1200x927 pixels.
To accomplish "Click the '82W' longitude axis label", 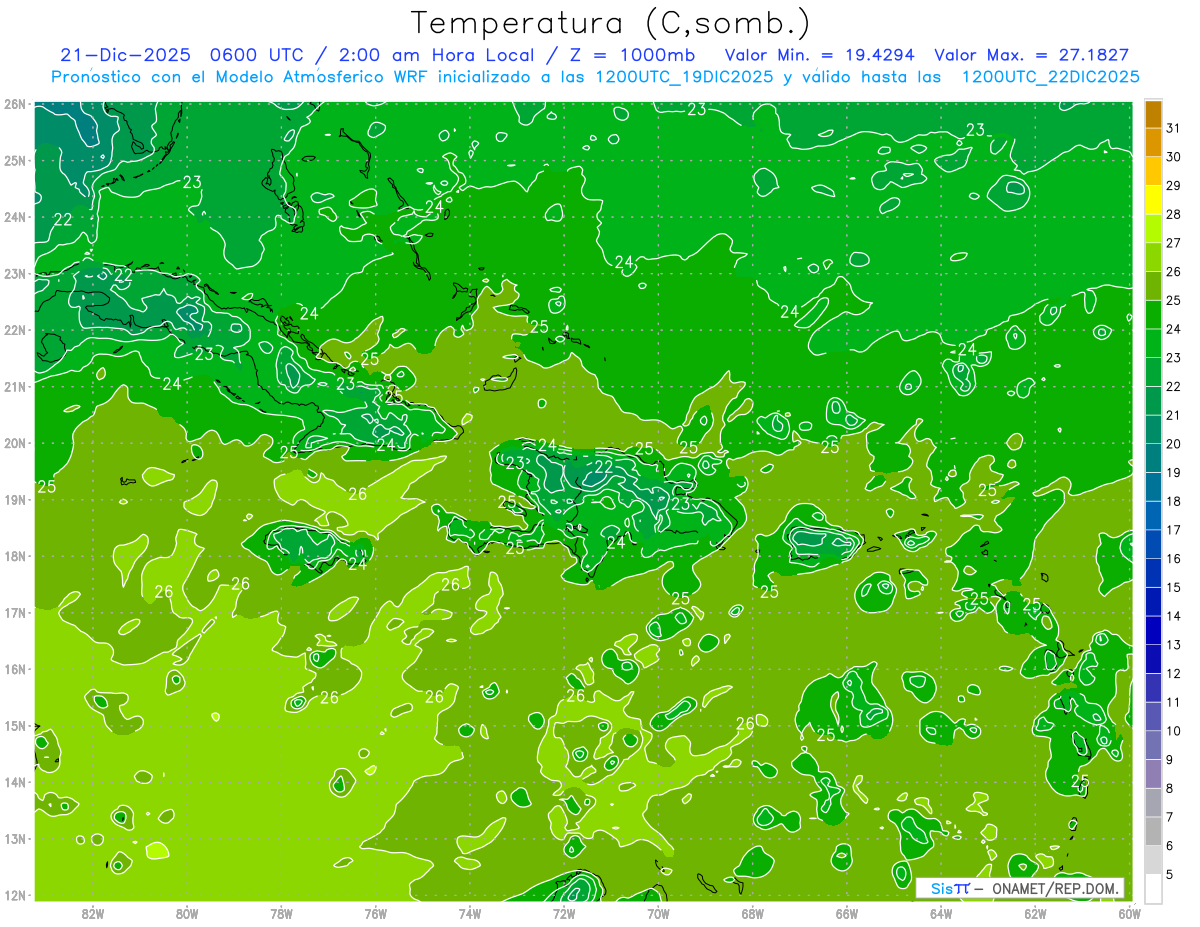I will [93, 913].
